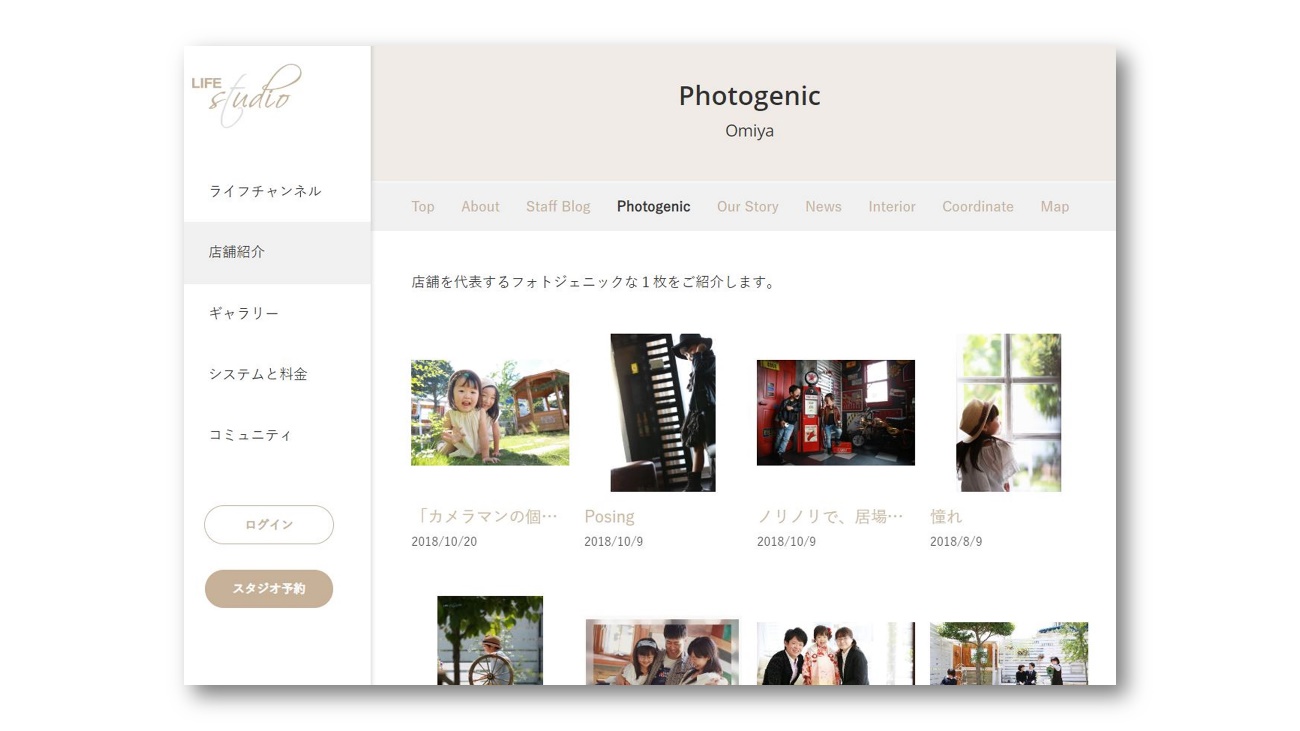Open photo of family reading together
The width and height of the screenshot is (1300, 731).
click(x=663, y=652)
